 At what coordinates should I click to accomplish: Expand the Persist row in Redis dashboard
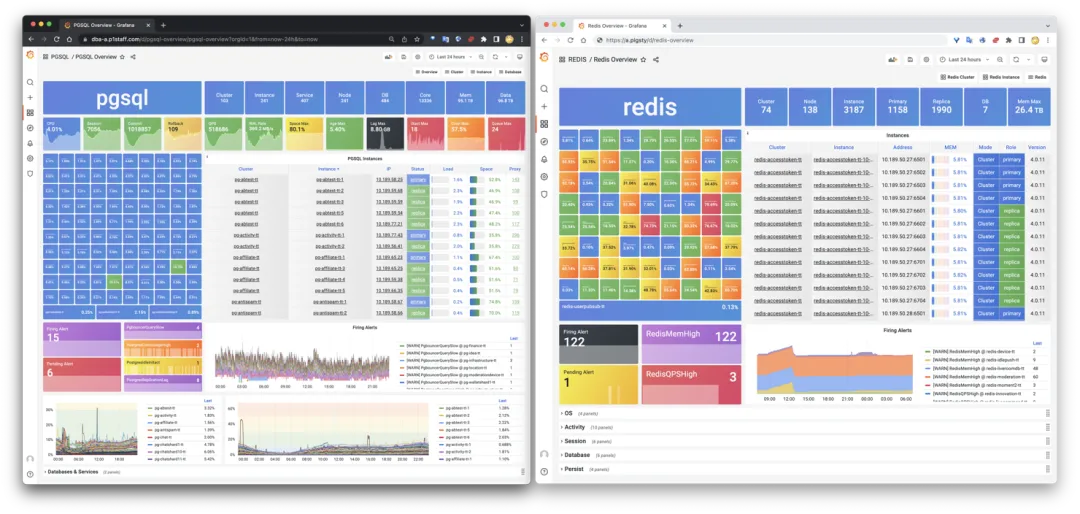point(805,469)
